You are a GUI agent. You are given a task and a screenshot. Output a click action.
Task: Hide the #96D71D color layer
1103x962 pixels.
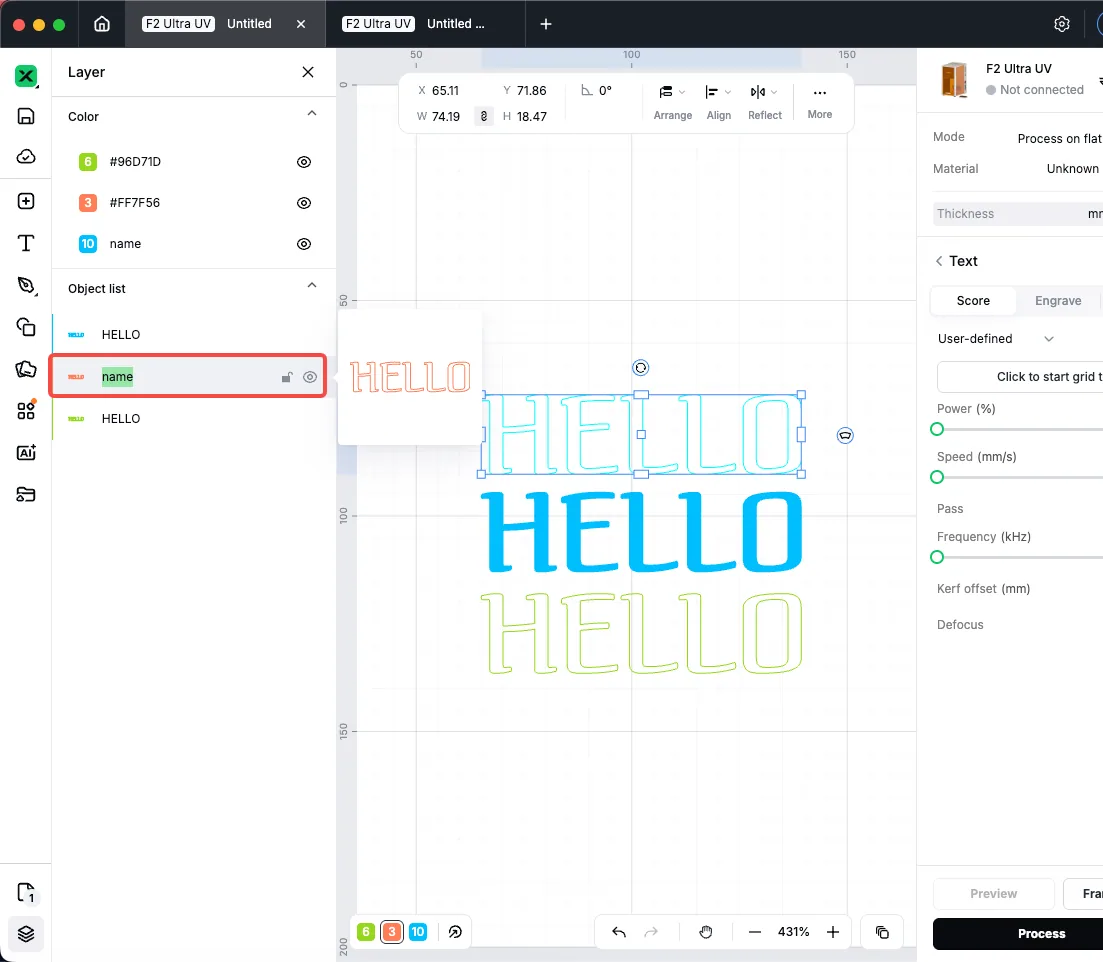coord(304,162)
